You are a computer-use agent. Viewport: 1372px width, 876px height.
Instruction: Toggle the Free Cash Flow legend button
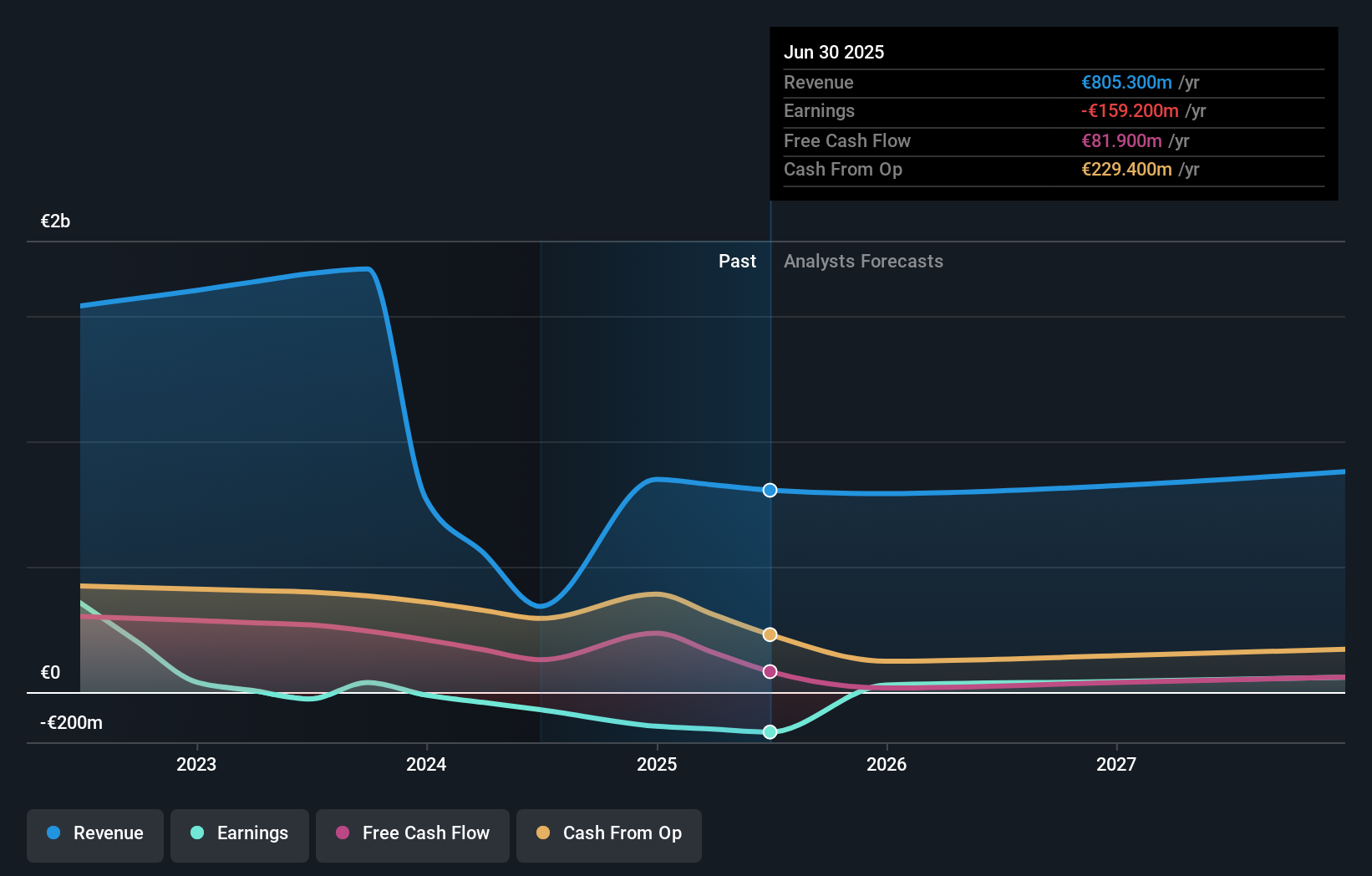coord(413,835)
